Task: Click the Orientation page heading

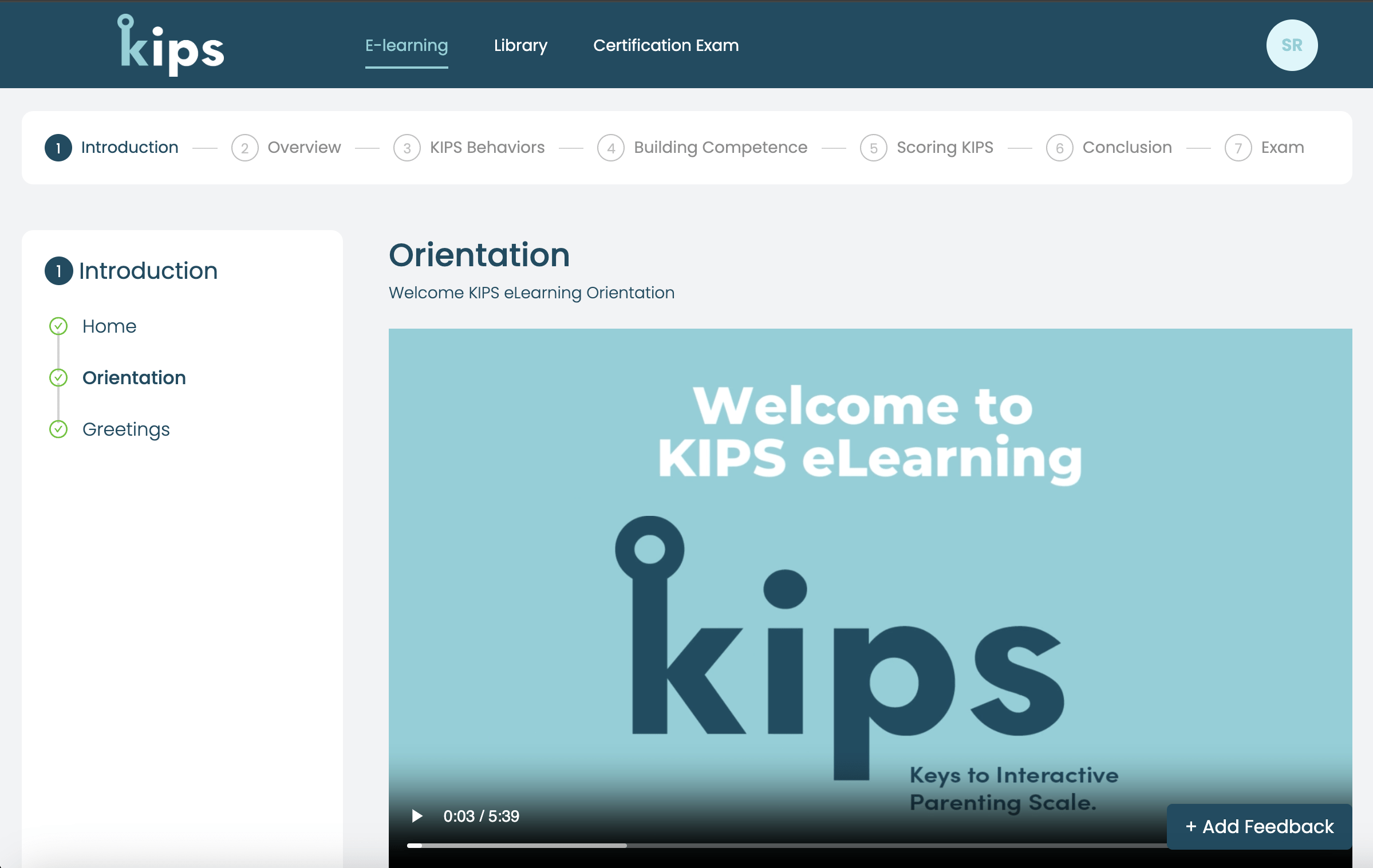Action: [479, 255]
